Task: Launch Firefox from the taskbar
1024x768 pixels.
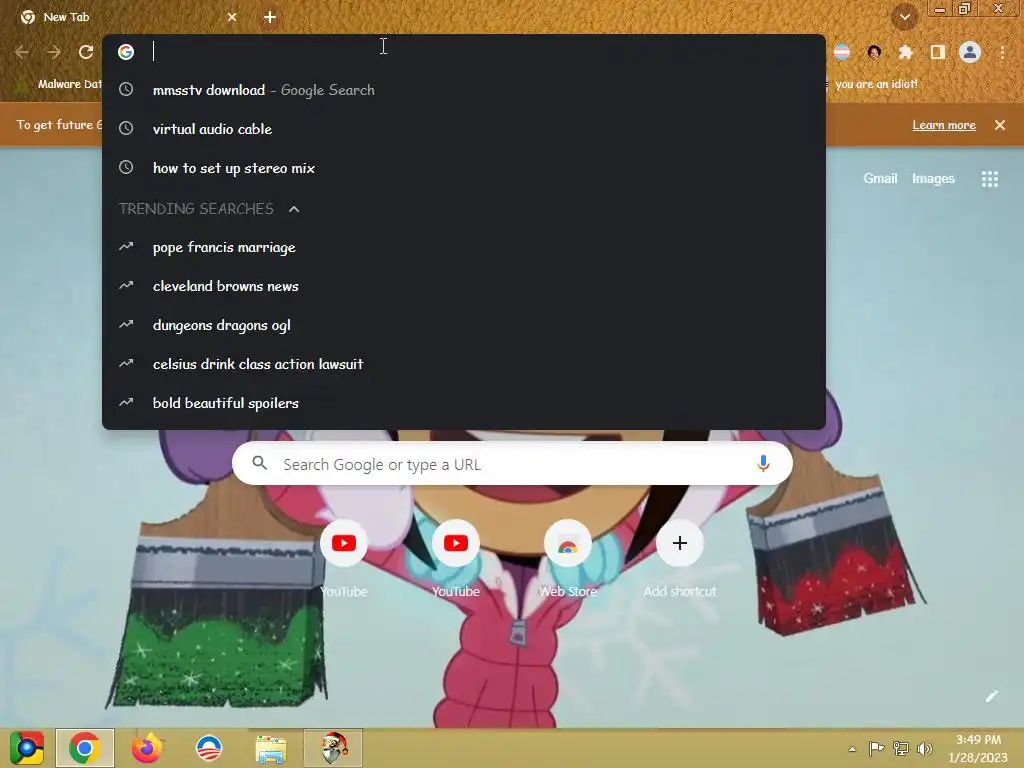Action: tap(147, 748)
